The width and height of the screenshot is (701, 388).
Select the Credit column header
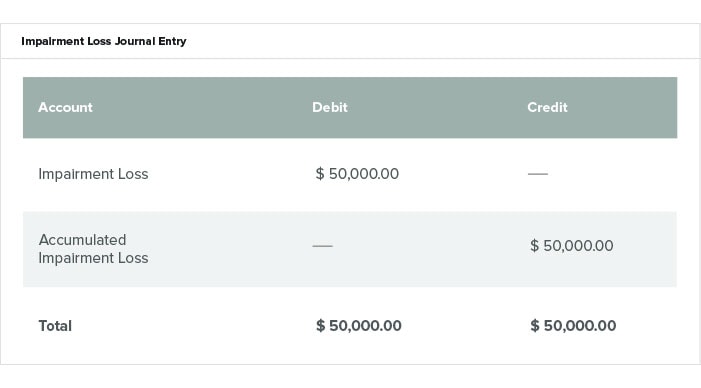tap(547, 107)
